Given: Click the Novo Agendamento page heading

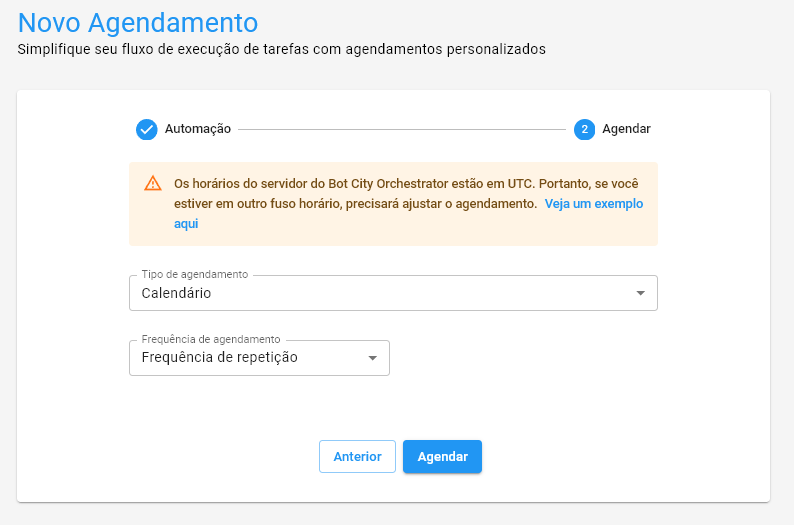Looking at the screenshot, I should [x=138, y=21].
